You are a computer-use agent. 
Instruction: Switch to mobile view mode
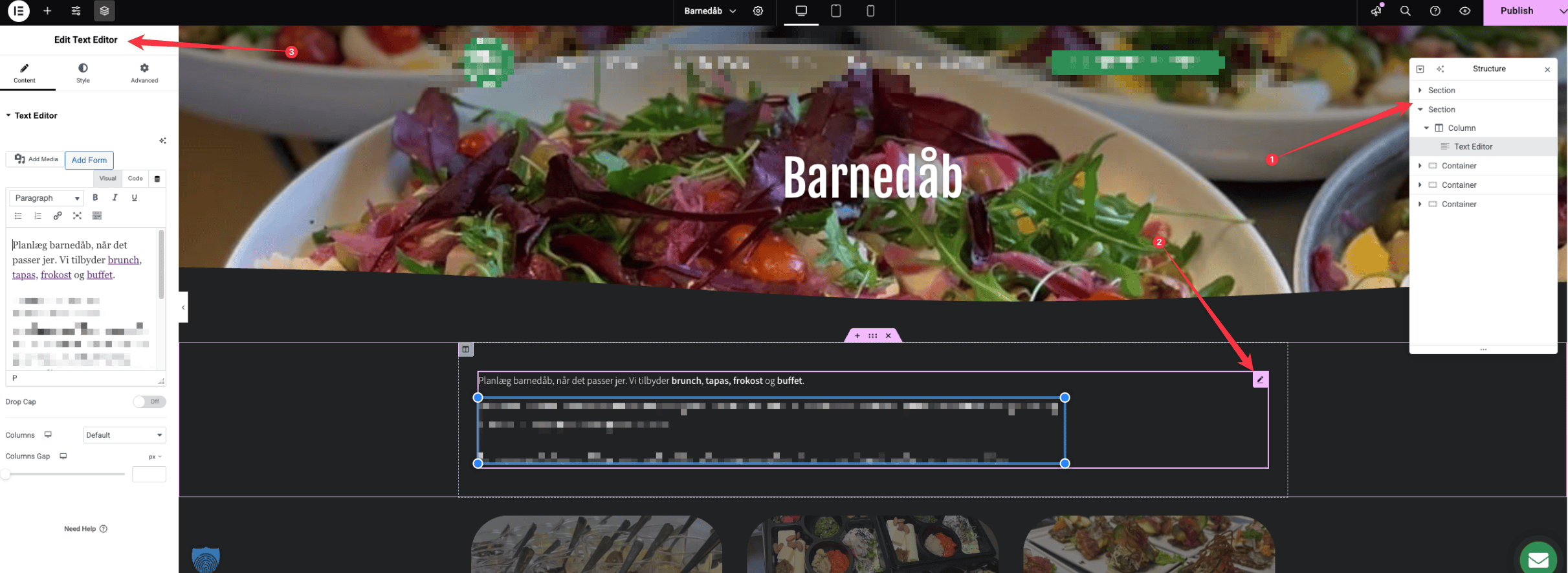click(870, 11)
